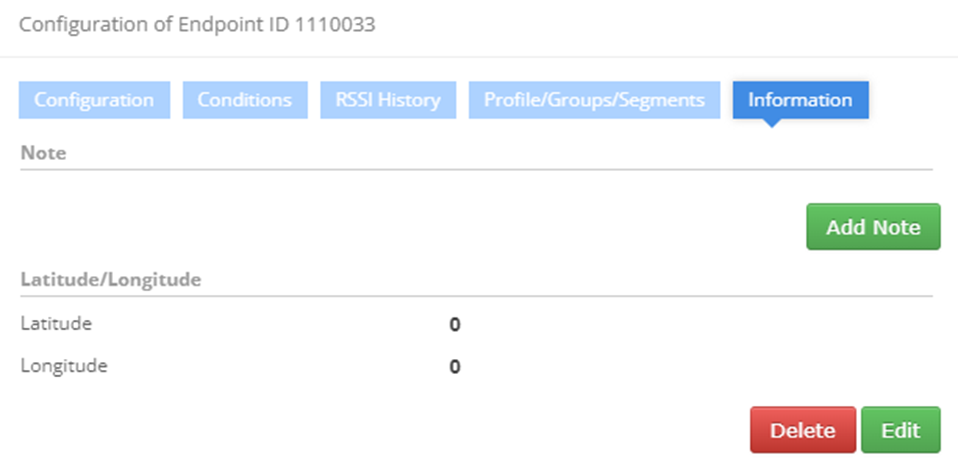Select the Profile/Groups/Segments tab
The height and width of the screenshot is (472, 958).
pyautogui.click(x=594, y=100)
